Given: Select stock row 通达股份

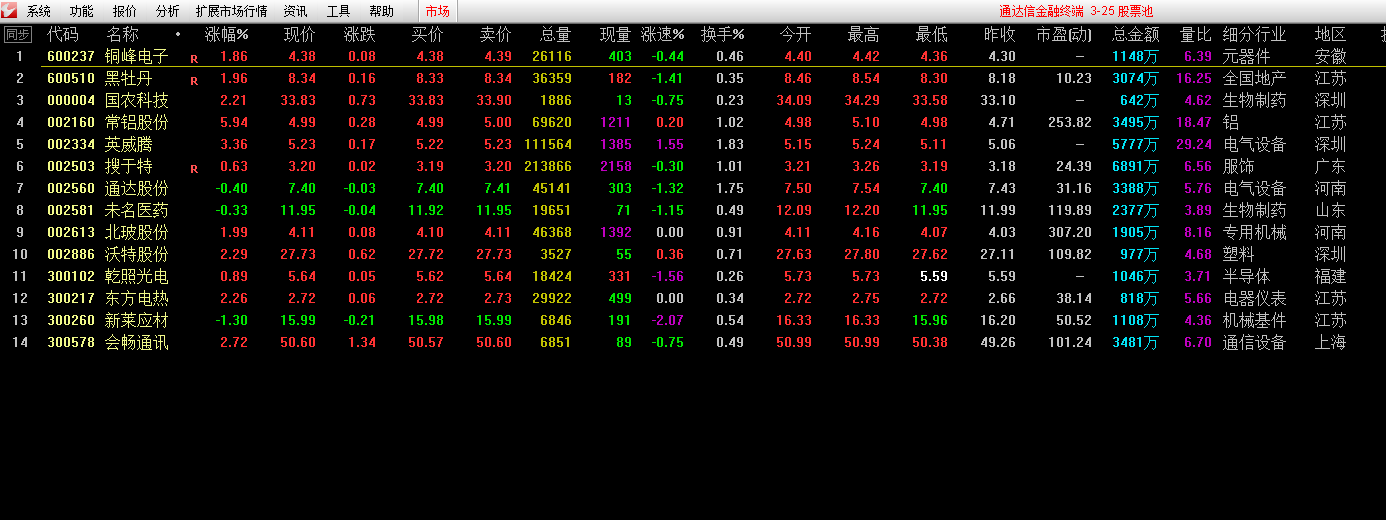Looking at the screenshot, I should 693,188.
